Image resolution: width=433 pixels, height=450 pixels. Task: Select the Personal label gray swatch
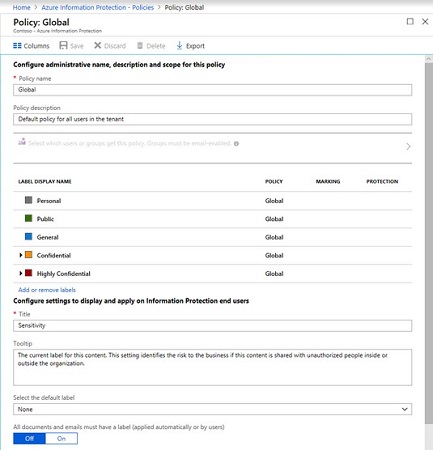coord(29,200)
